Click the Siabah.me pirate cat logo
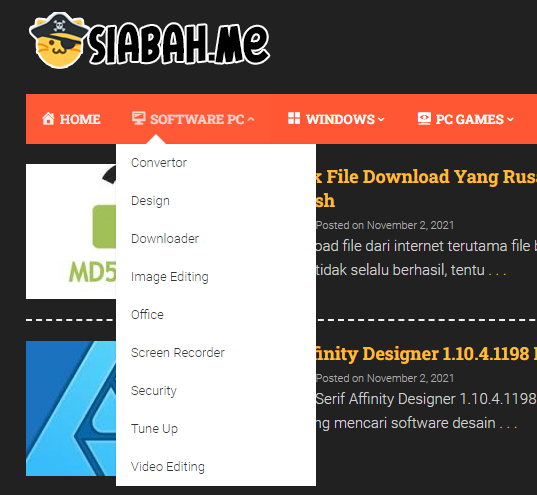The width and height of the screenshot is (537, 495). point(150,40)
